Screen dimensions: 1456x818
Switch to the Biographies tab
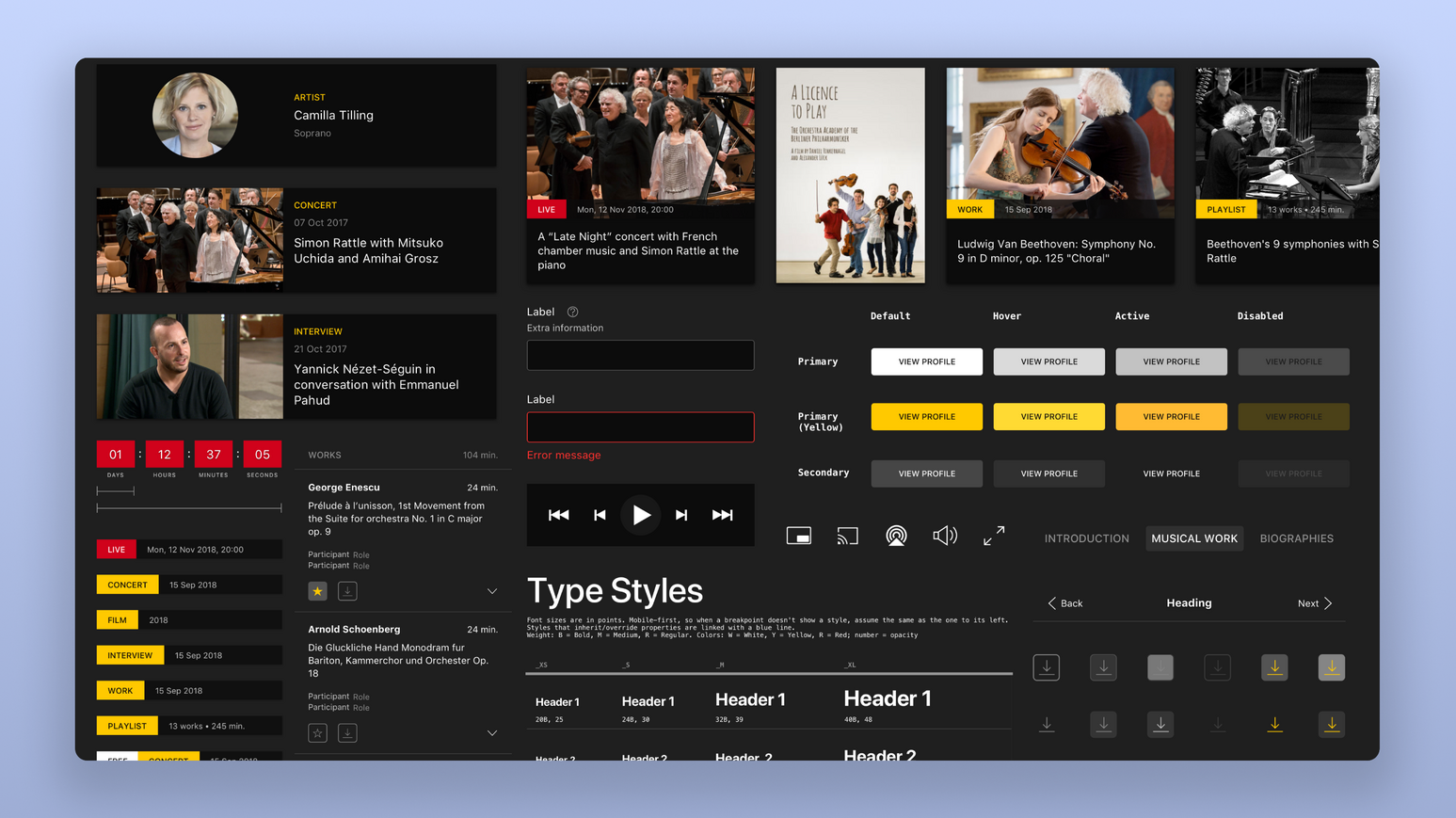click(1296, 537)
